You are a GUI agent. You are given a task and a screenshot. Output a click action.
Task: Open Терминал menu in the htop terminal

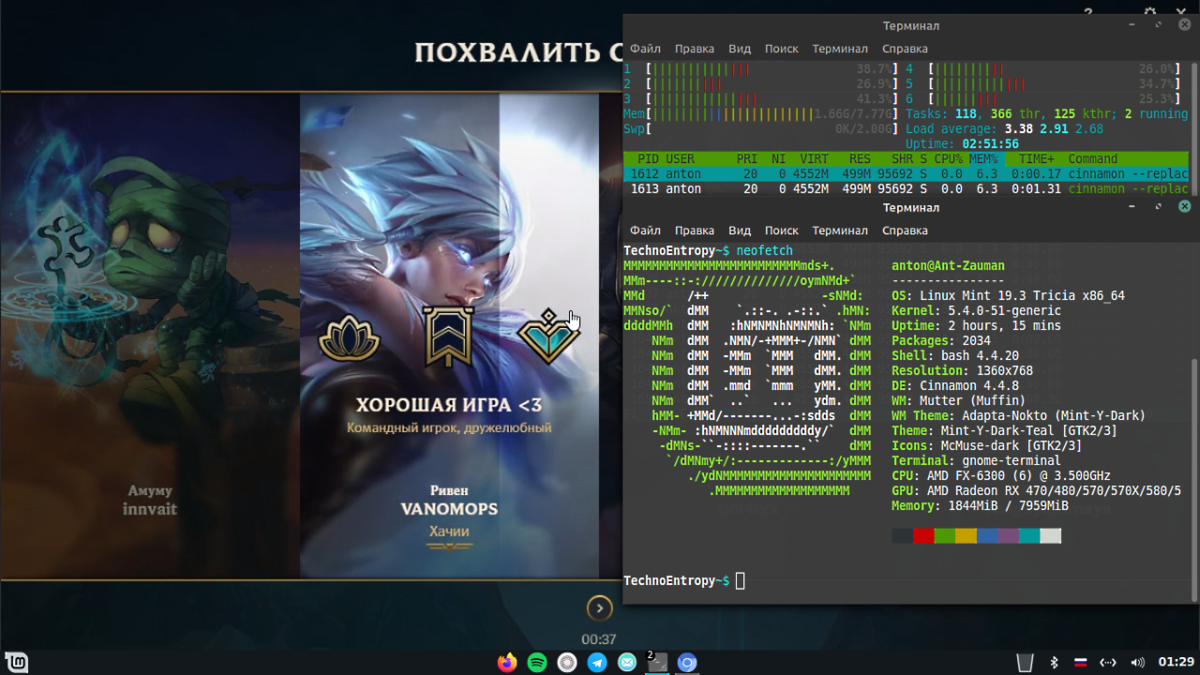[x=840, y=49]
